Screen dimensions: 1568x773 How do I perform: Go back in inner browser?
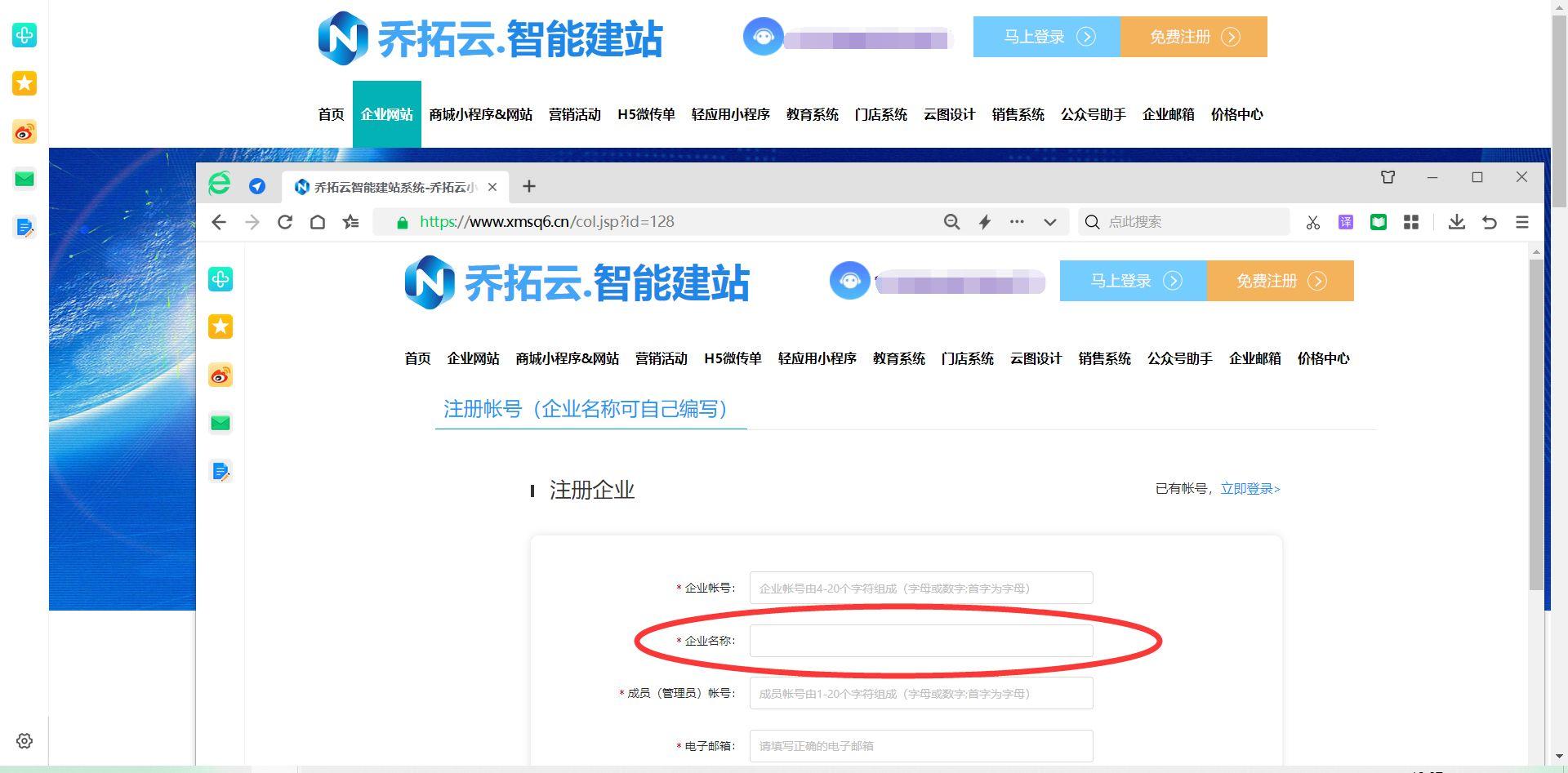(x=218, y=222)
